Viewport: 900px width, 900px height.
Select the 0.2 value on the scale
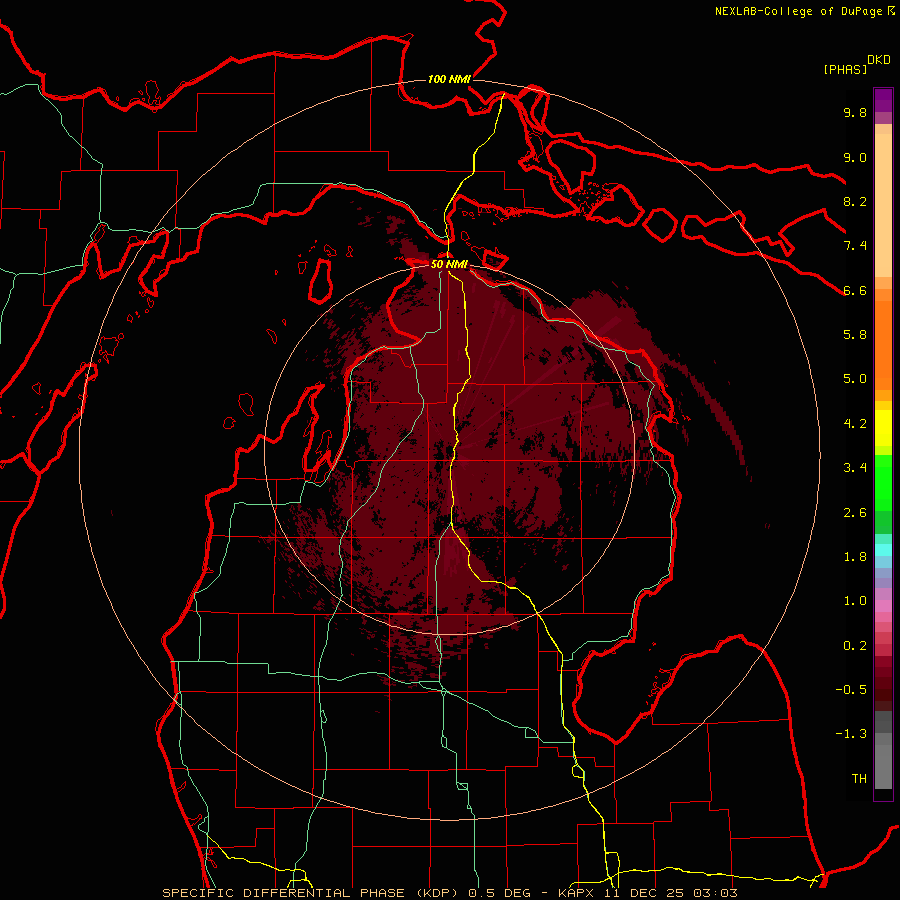click(855, 646)
